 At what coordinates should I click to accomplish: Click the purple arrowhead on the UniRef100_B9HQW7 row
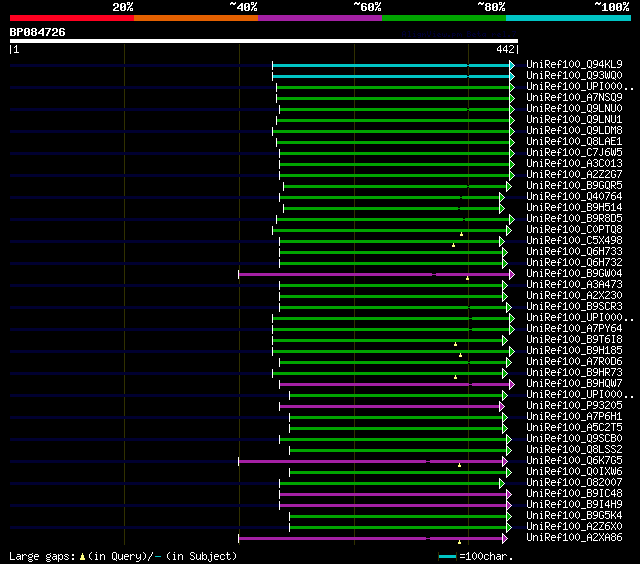512,384
